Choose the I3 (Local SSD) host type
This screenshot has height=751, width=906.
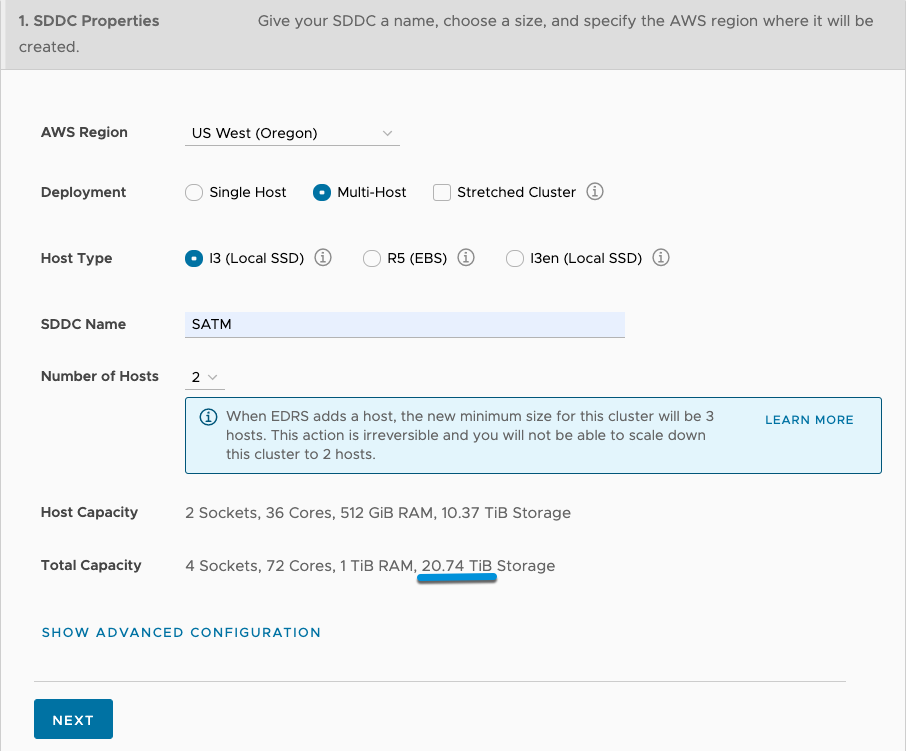pos(194,258)
